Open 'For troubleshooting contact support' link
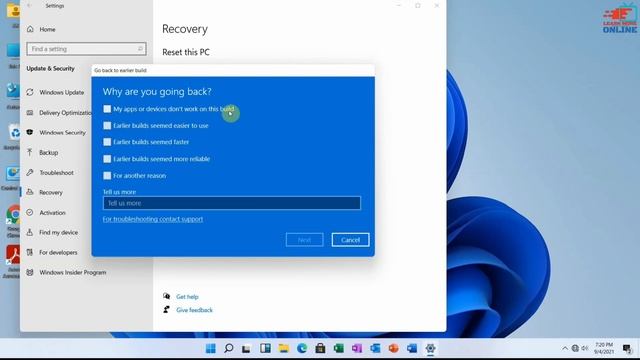The height and width of the screenshot is (360, 640). 153,219
